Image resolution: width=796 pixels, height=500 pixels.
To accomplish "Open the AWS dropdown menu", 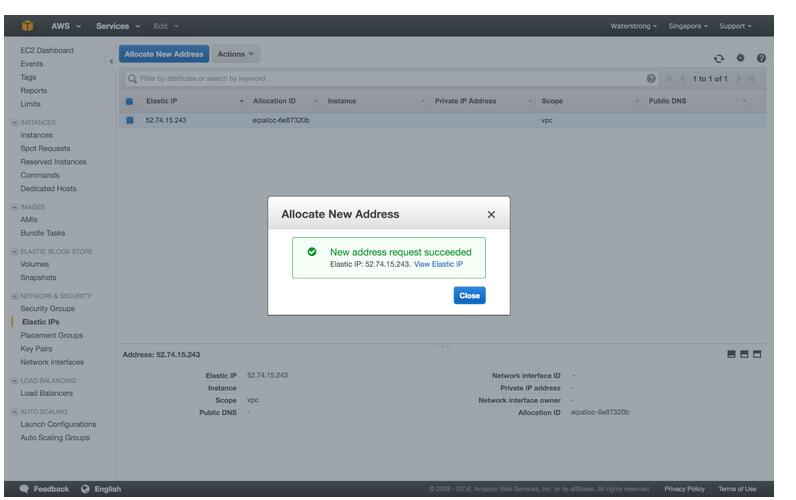I will coord(66,26).
